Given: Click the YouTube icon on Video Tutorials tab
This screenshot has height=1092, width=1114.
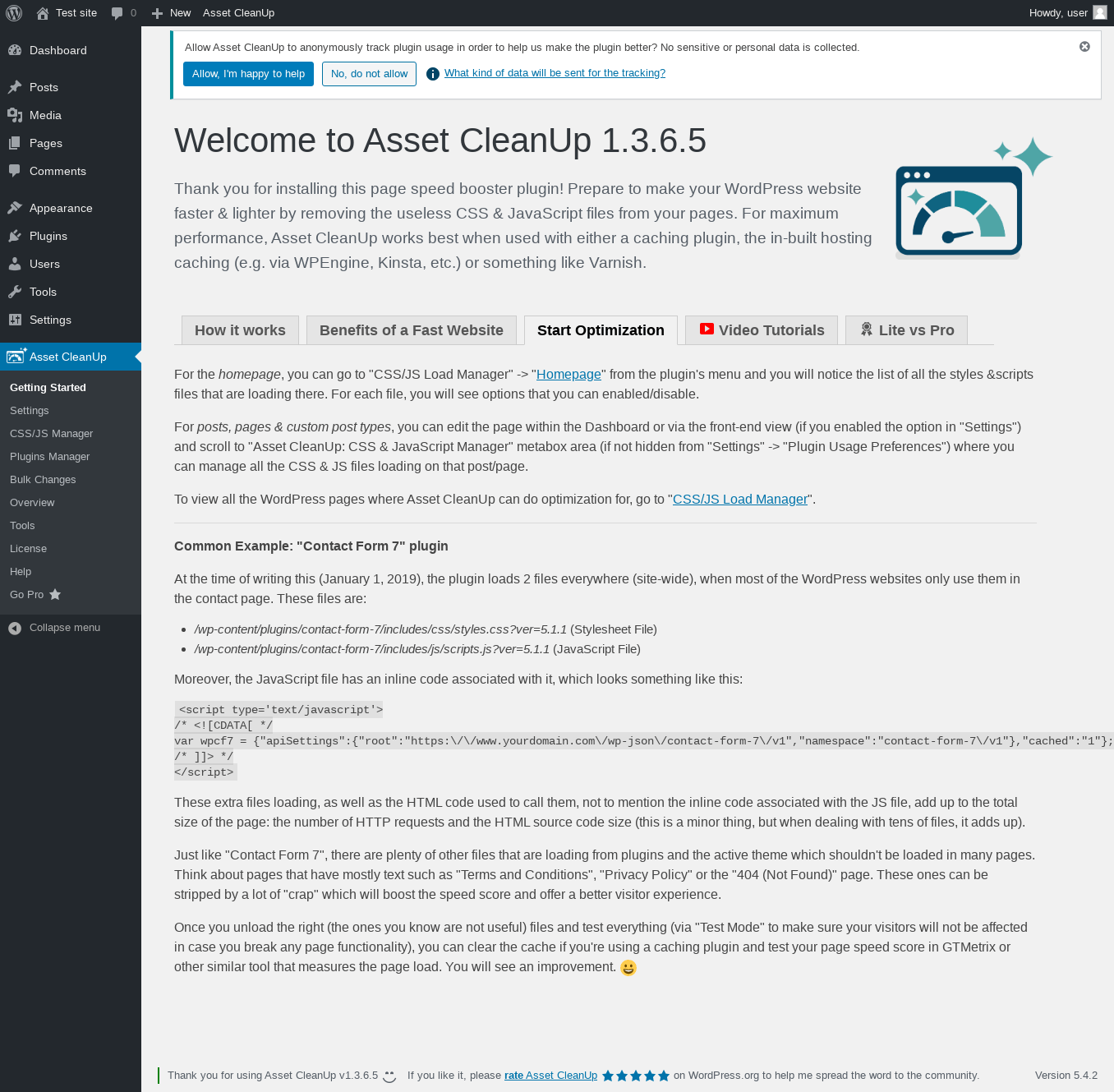Looking at the screenshot, I should (707, 329).
